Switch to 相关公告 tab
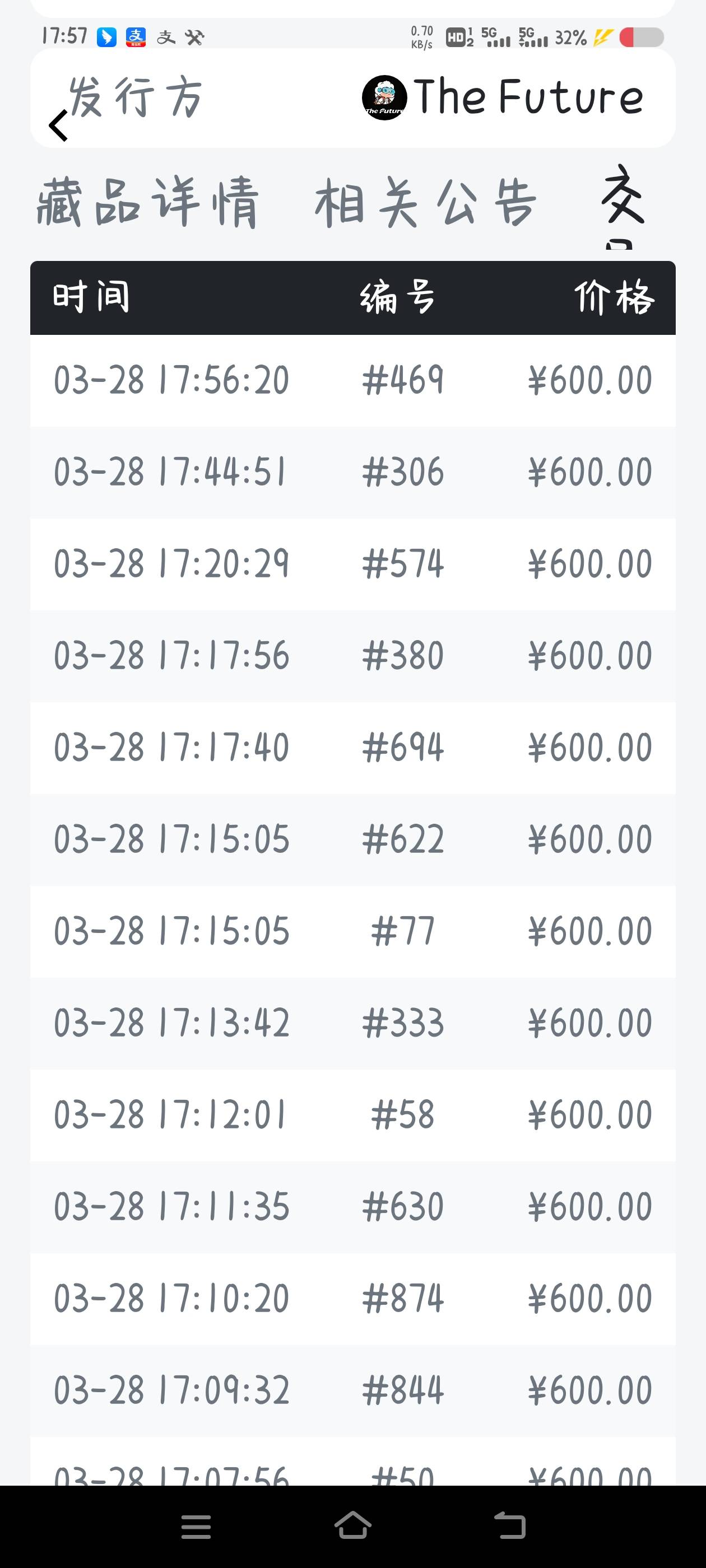This screenshot has width=706, height=1568. [425, 202]
